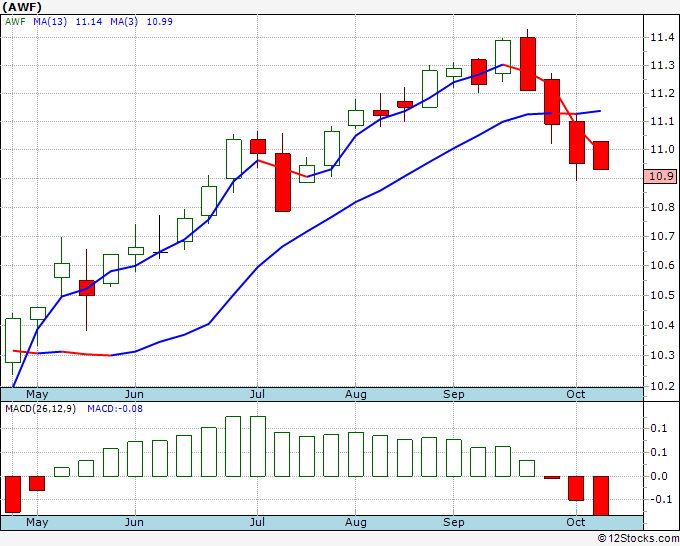Click the 10.2 price axis label

(x=662, y=386)
